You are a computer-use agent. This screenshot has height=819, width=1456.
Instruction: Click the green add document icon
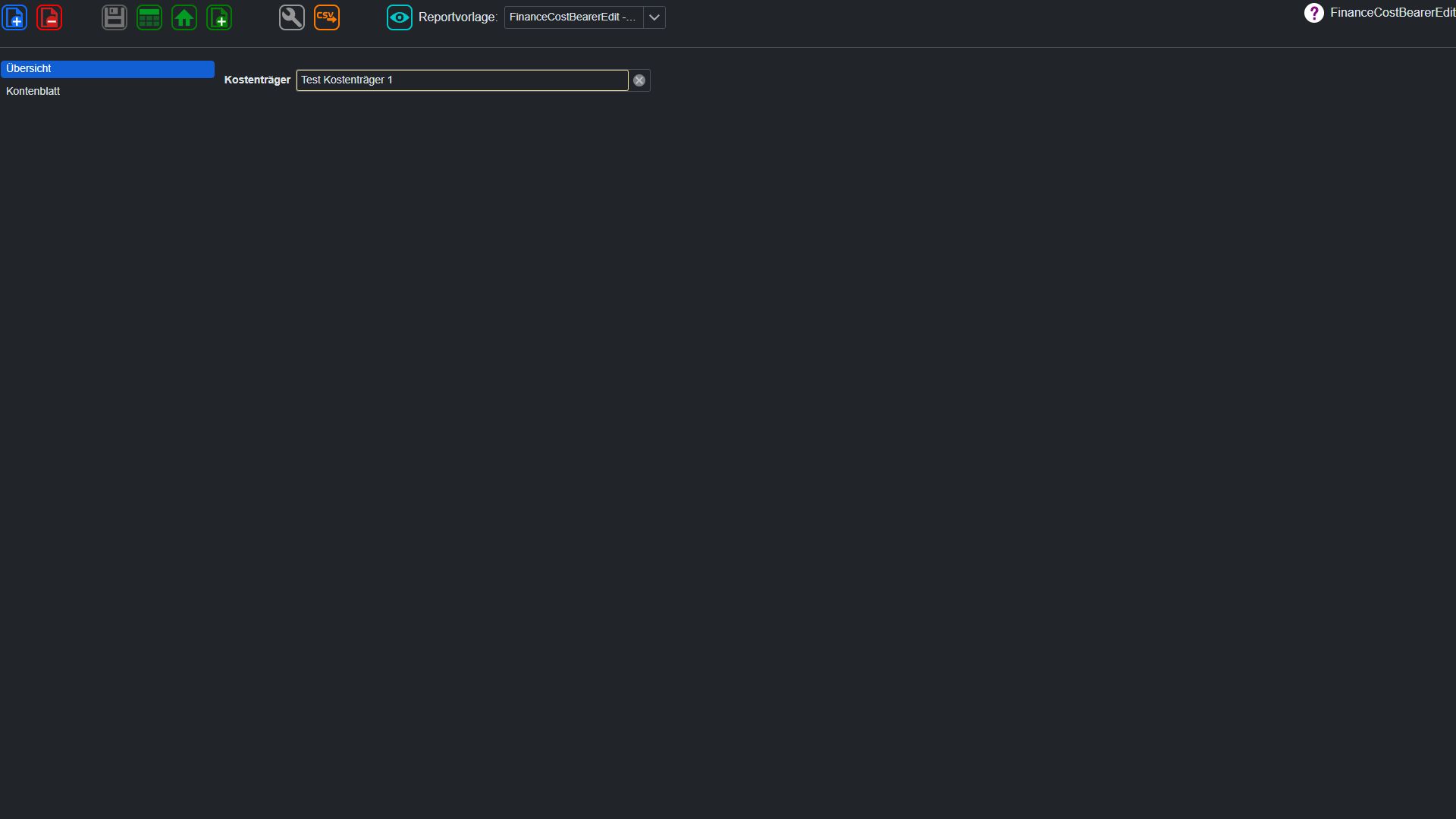click(x=219, y=17)
